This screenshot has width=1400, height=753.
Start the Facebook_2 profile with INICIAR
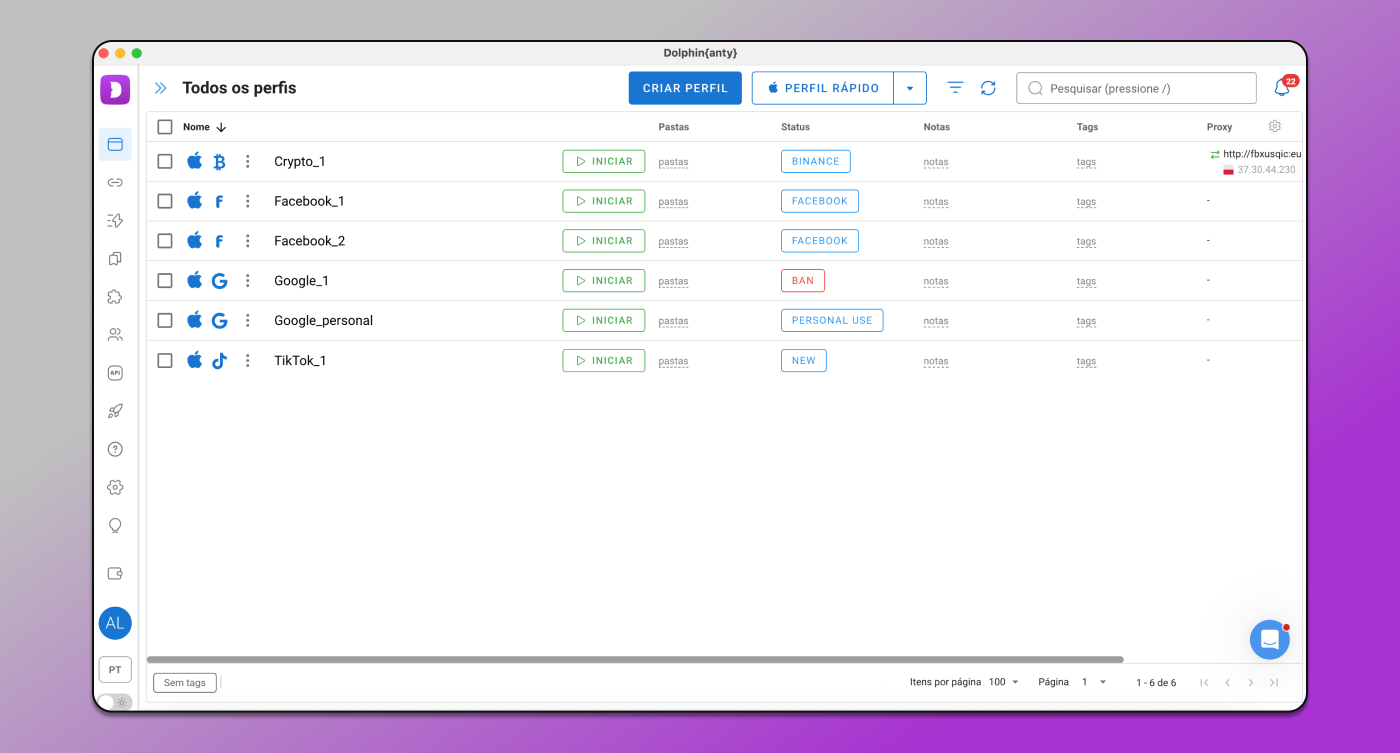coord(604,241)
